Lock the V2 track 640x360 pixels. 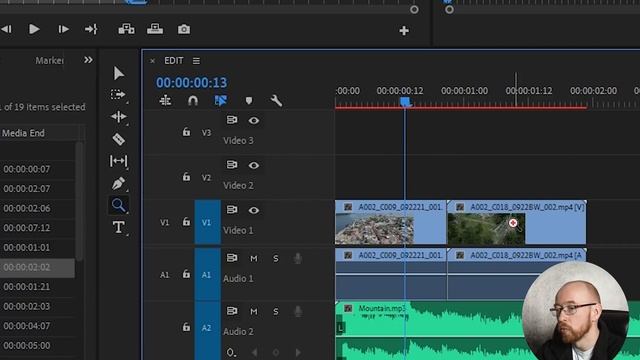(x=186, y=177)
